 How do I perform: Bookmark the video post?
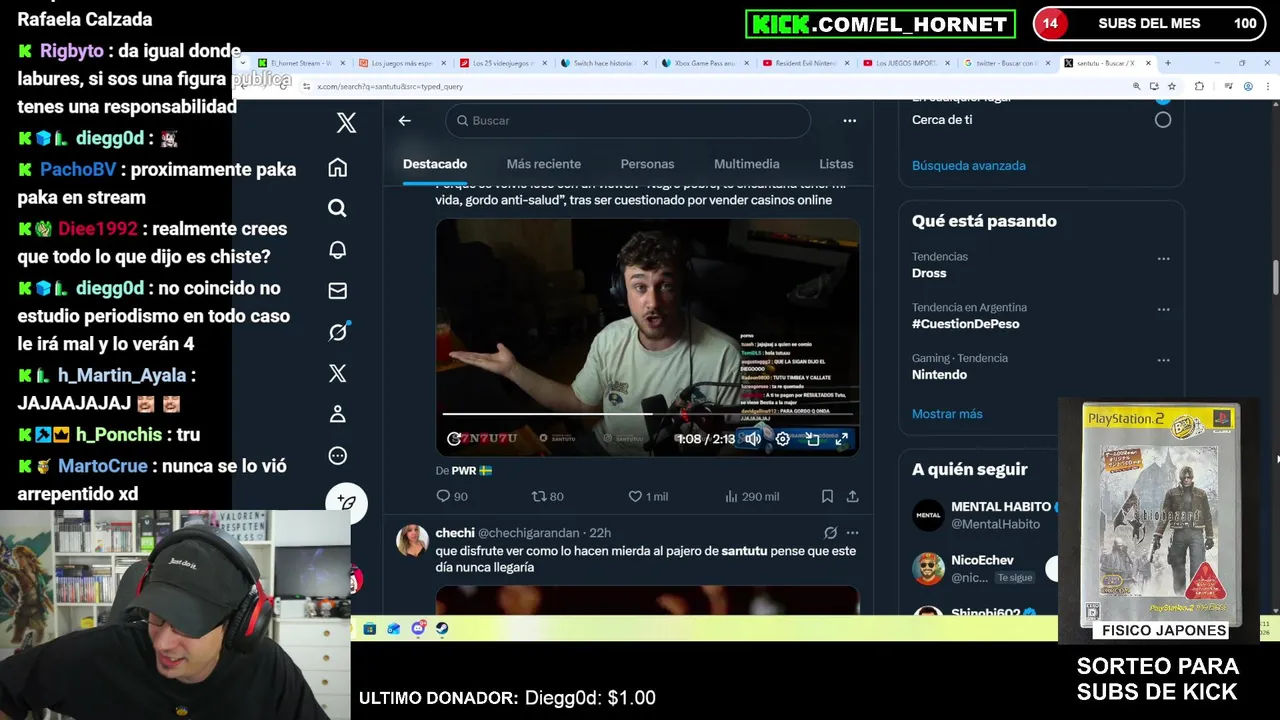pos(827,496)
